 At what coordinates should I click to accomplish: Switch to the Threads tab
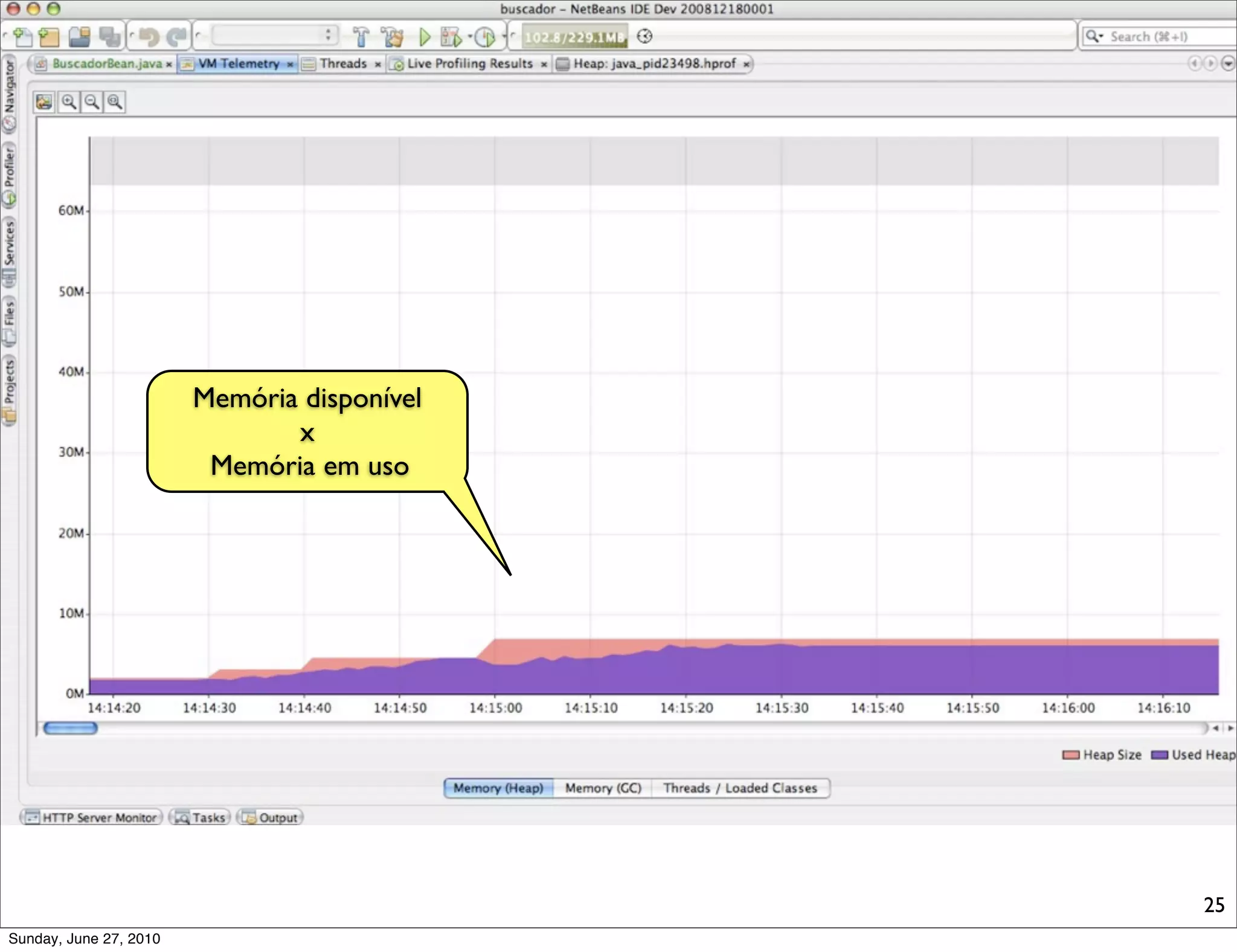pos(343,63)
